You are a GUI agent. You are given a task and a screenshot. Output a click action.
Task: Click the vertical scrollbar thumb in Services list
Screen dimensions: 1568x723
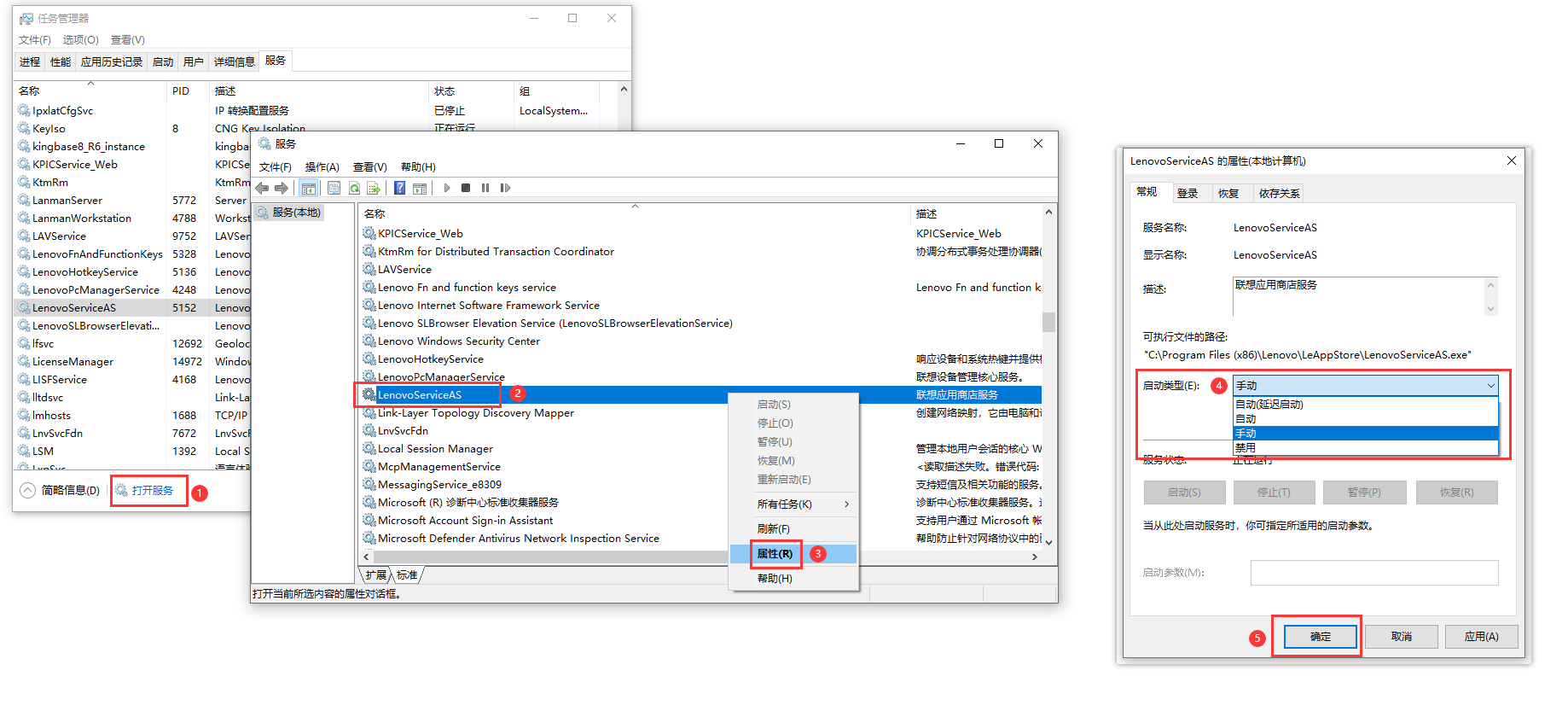click(1048, 322)
